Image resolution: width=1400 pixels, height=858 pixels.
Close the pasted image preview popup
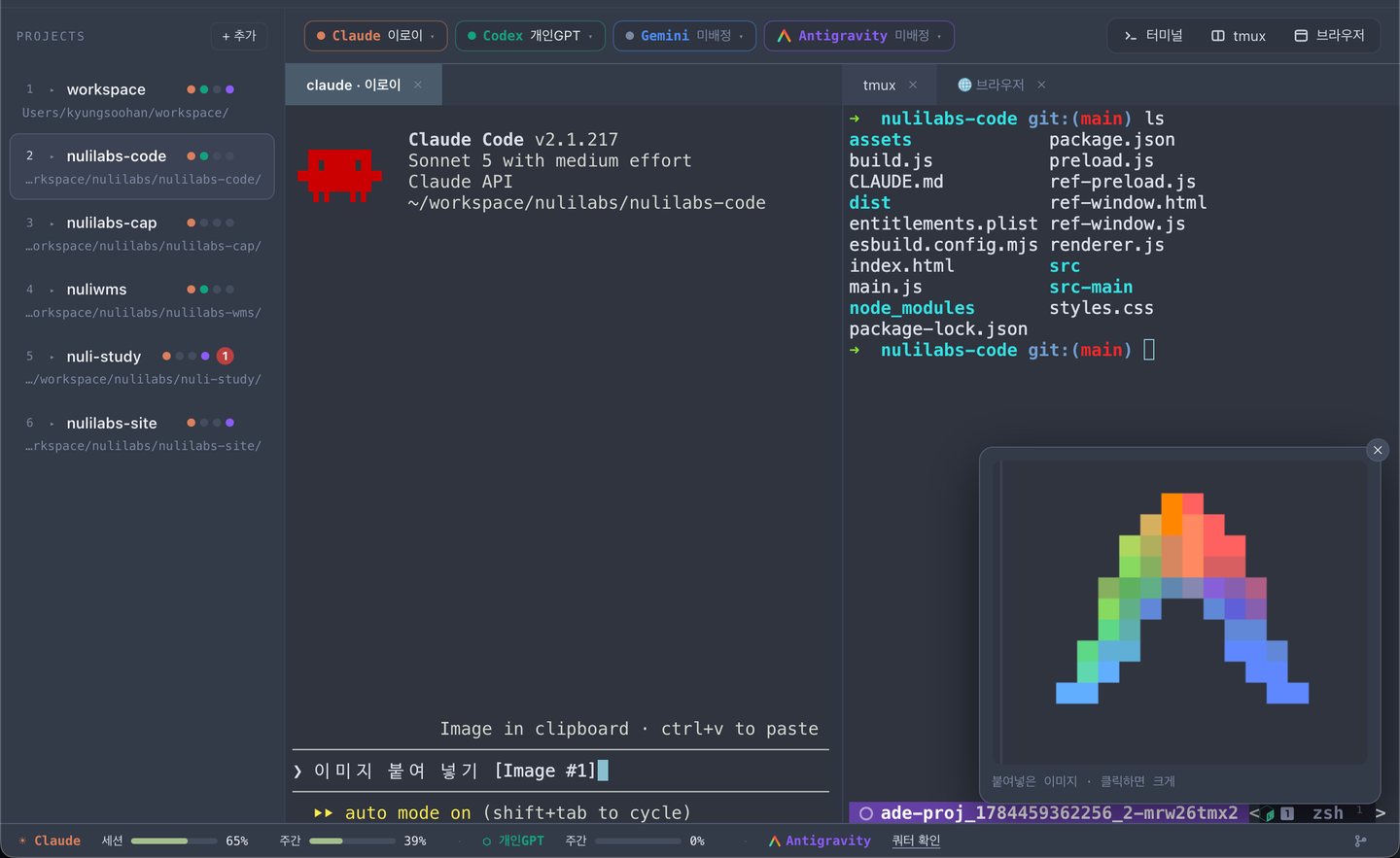[1378, 450]
